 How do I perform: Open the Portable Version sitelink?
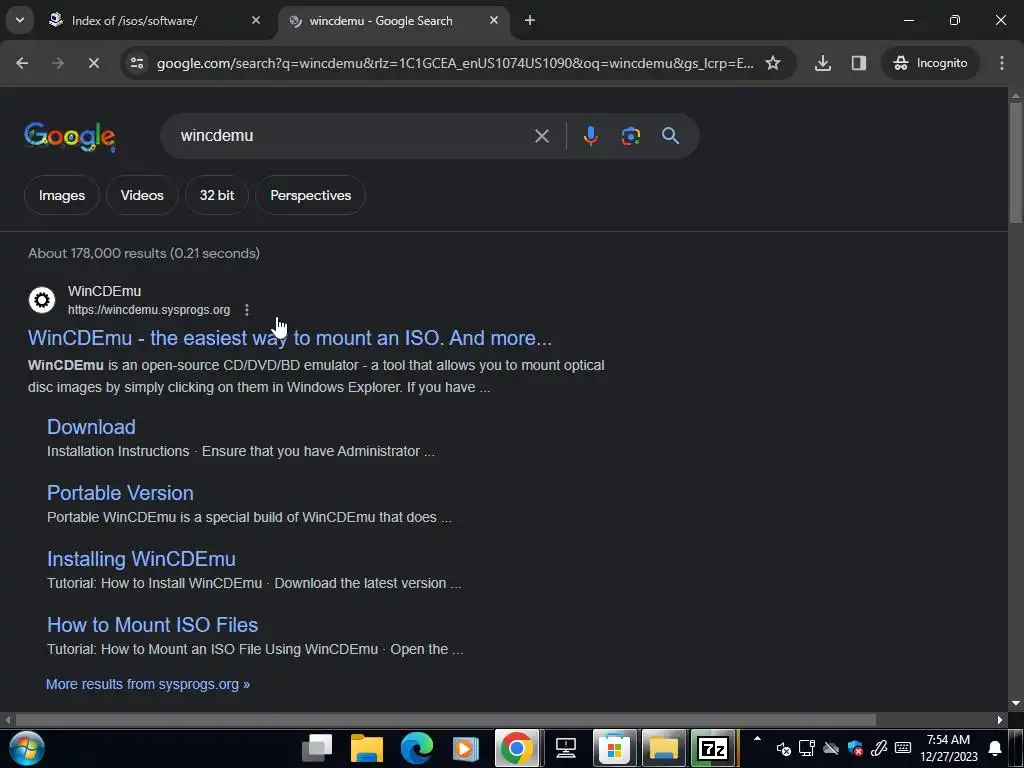(x=120, y=493)
